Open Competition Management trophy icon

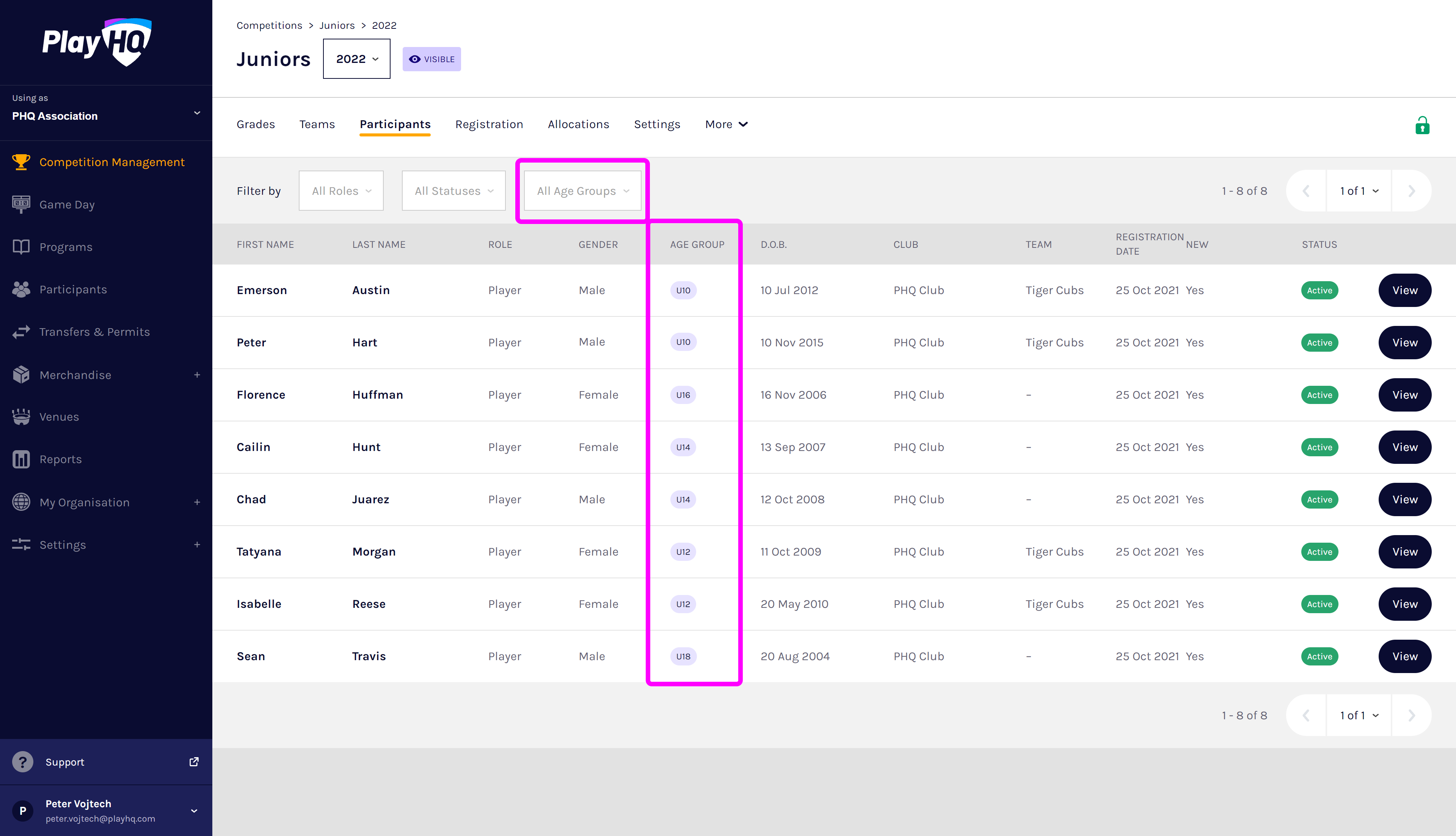(x=21, y=162)
